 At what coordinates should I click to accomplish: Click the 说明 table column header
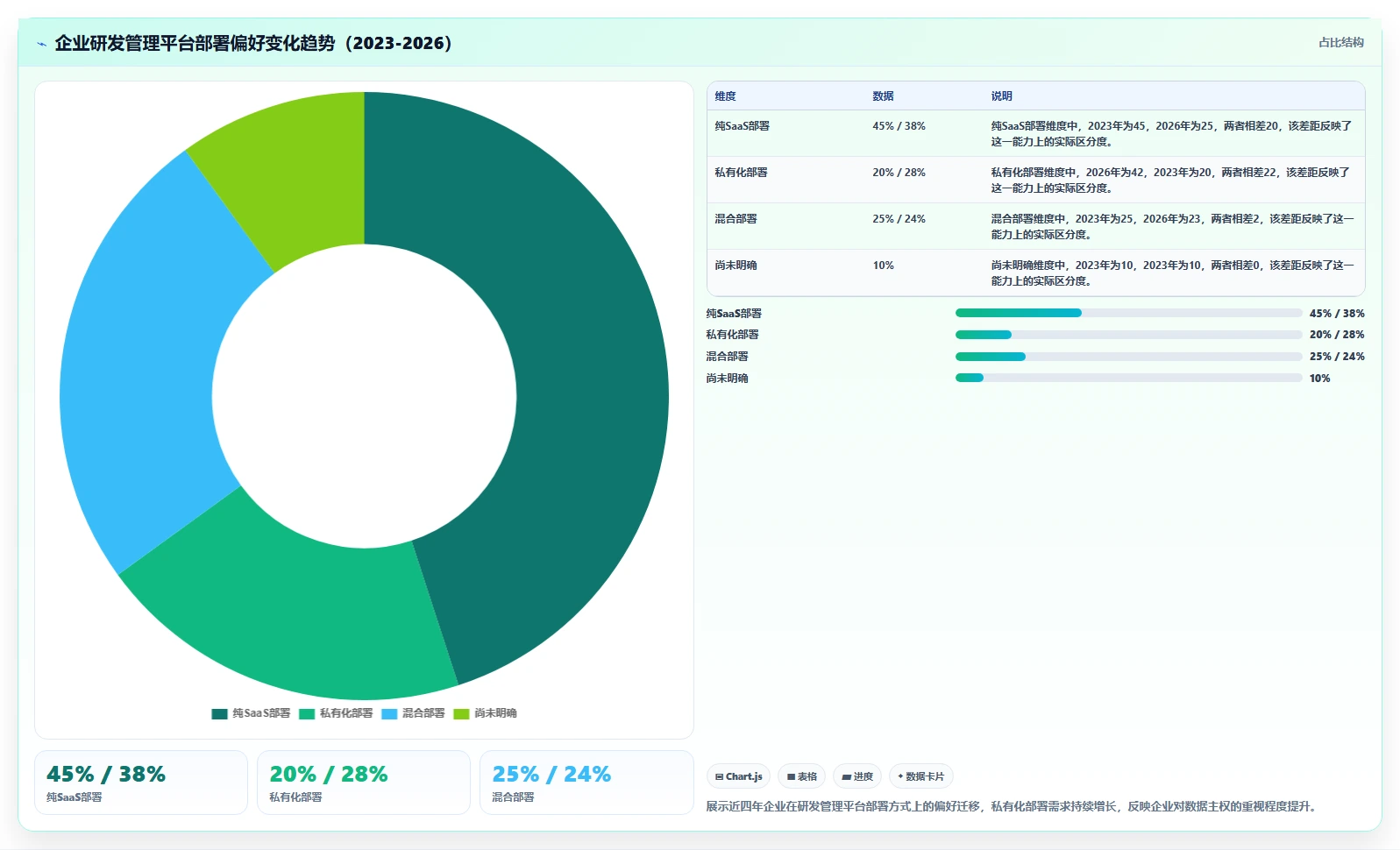(1001, 96)
